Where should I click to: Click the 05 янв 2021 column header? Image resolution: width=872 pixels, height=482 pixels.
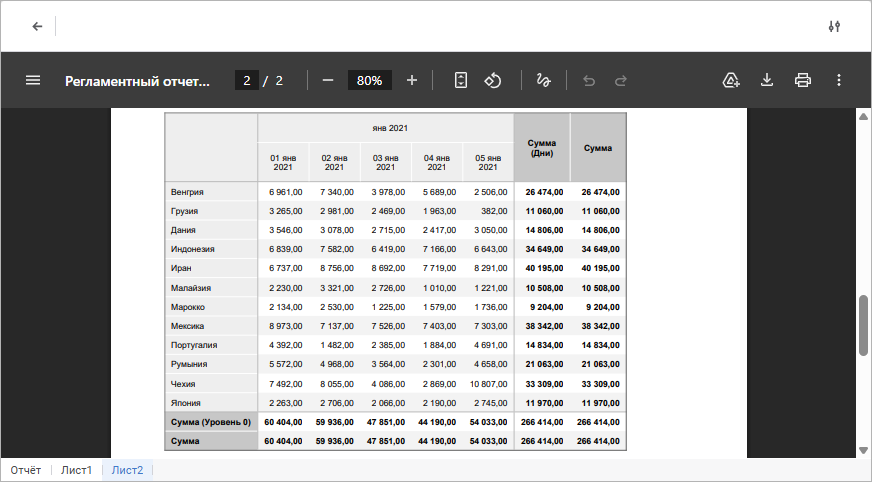tap(488, 162)
